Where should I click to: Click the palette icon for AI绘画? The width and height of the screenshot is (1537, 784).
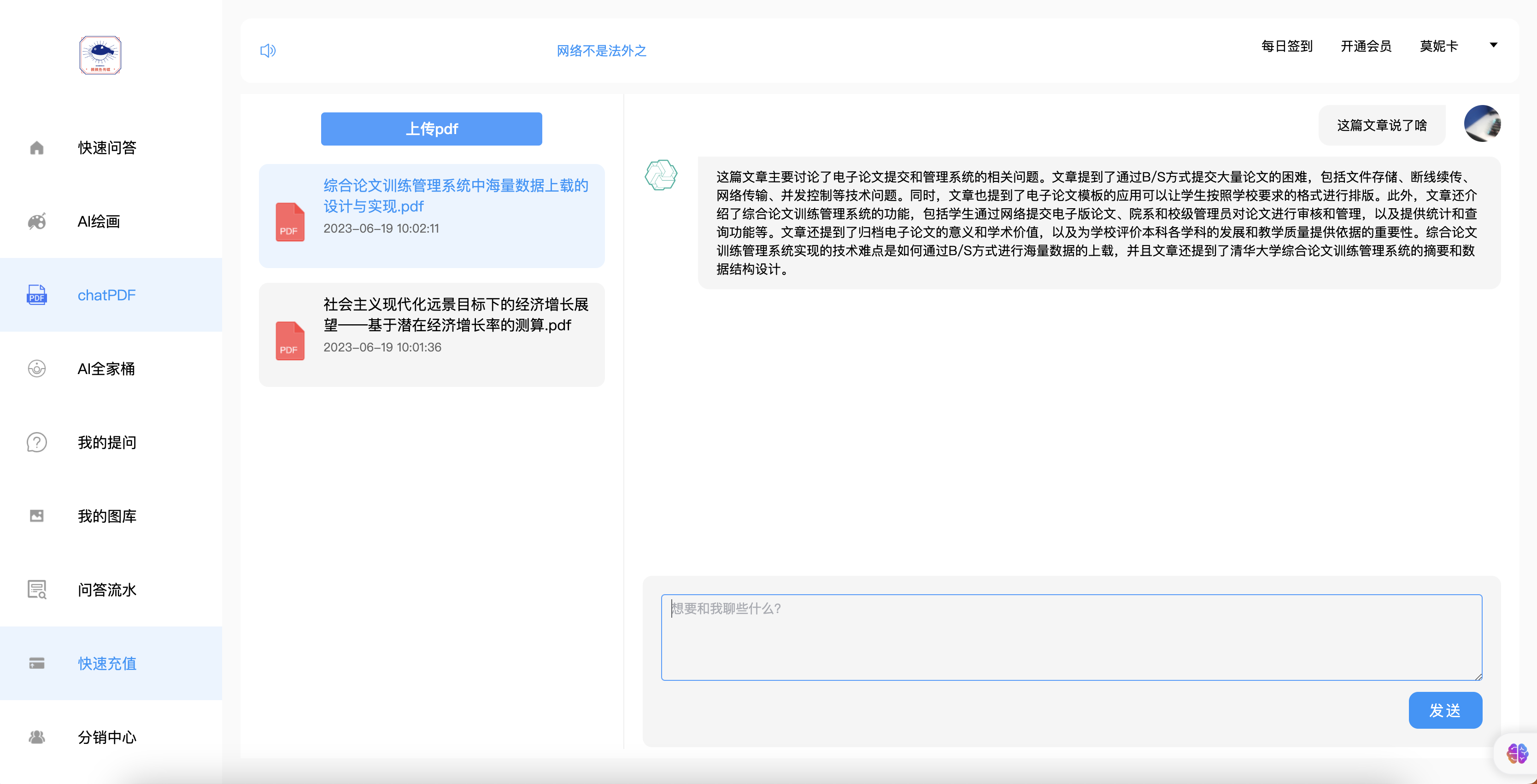[x=37, y=222]
